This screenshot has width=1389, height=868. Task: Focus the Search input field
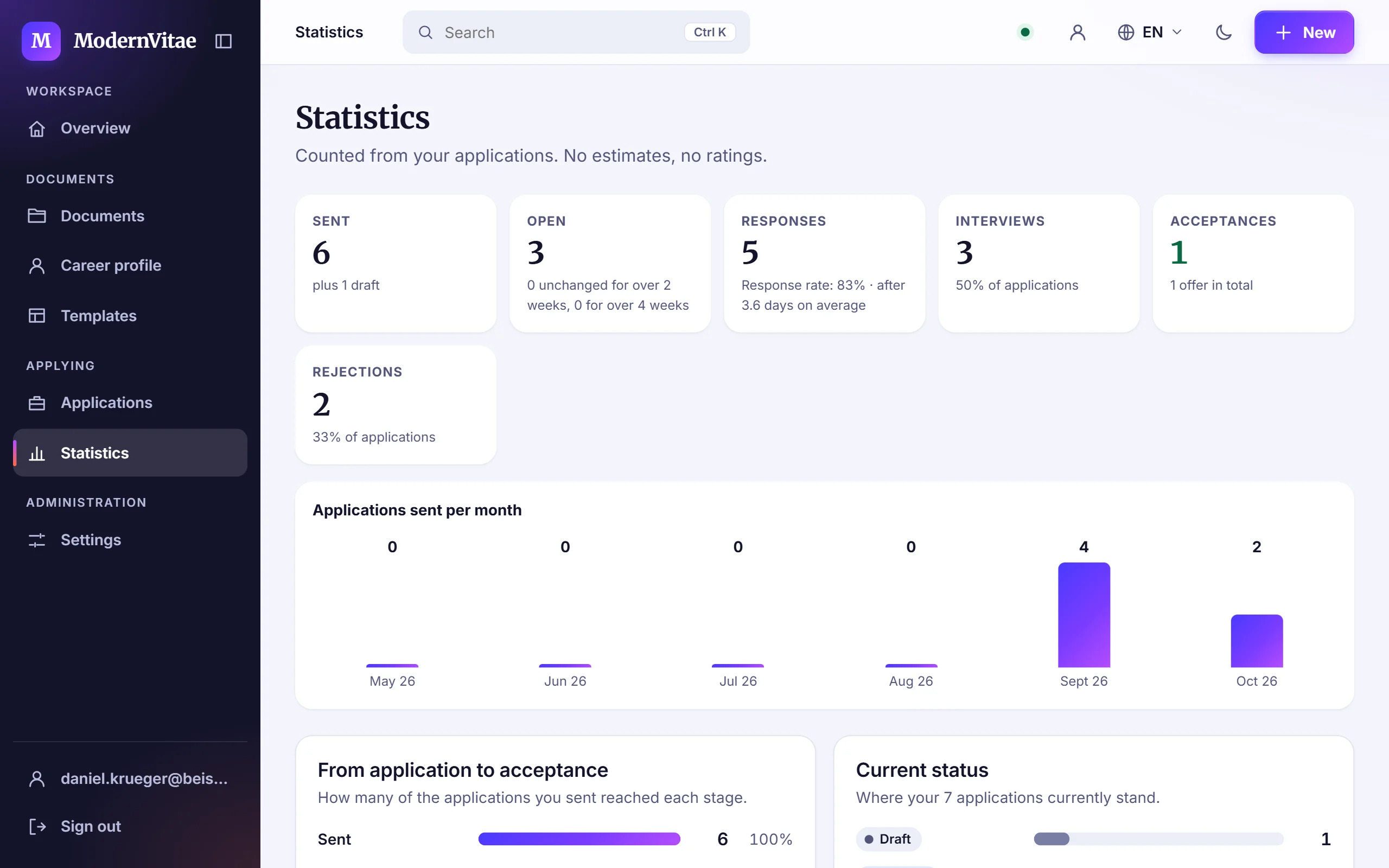click(x=576, y=32)
